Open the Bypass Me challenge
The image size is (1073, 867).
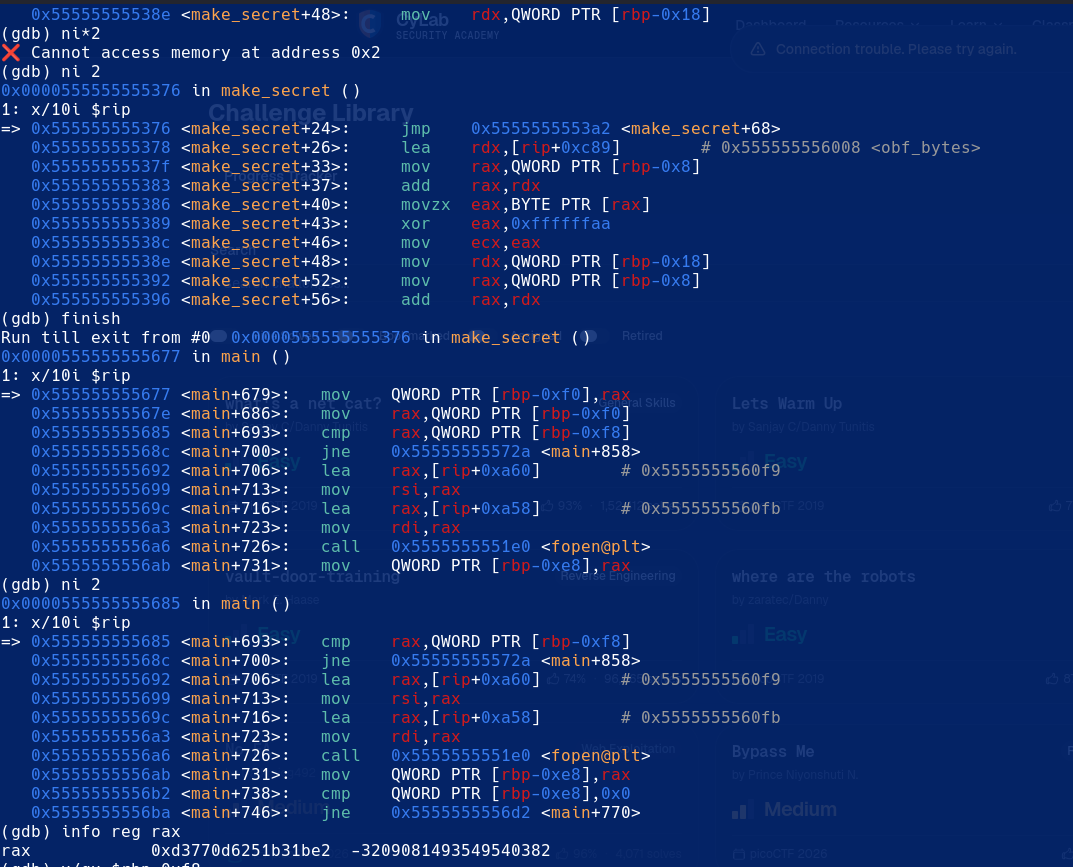(x=773, y=751)
